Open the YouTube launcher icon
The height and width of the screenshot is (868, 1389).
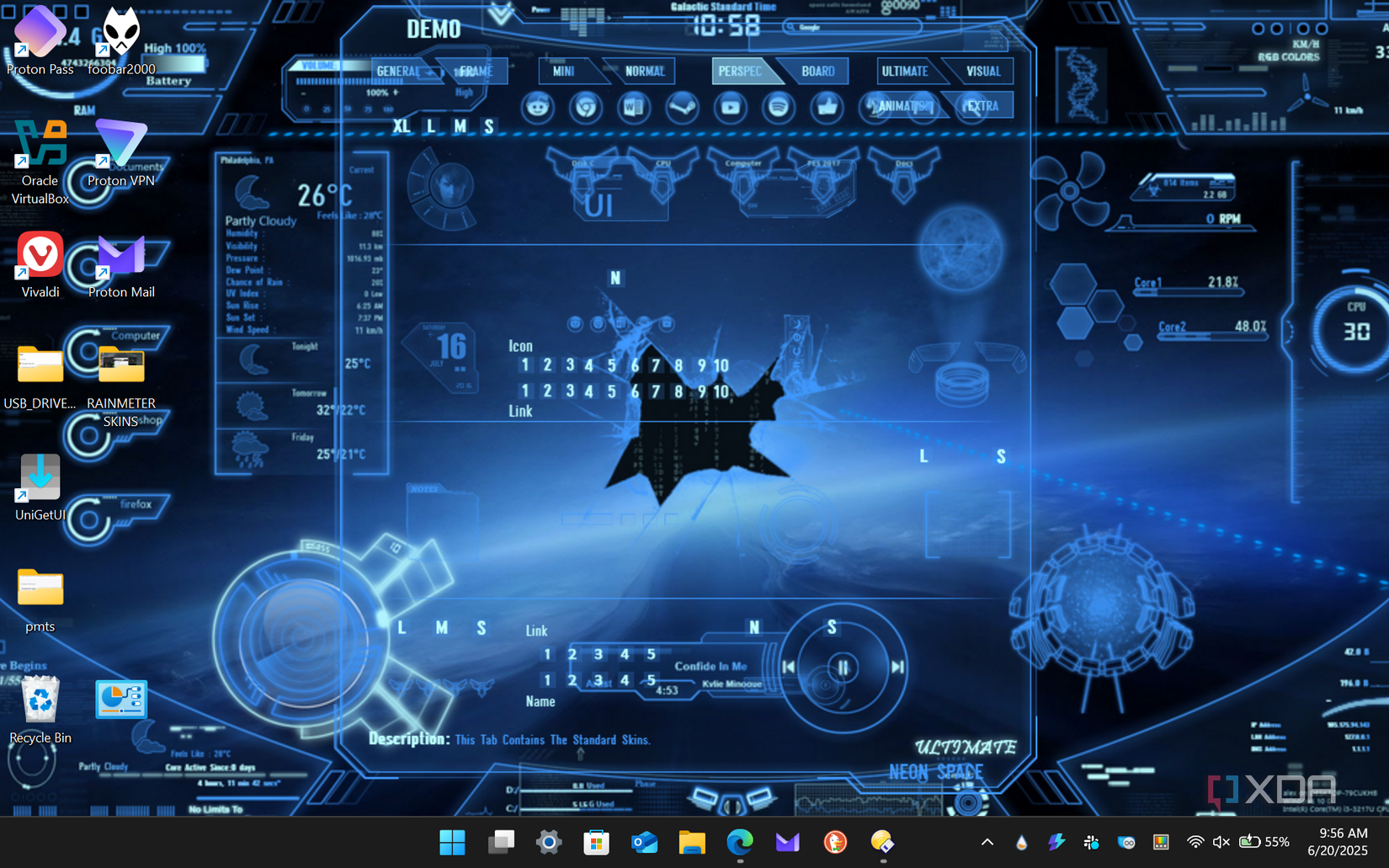tap(730, 109)
